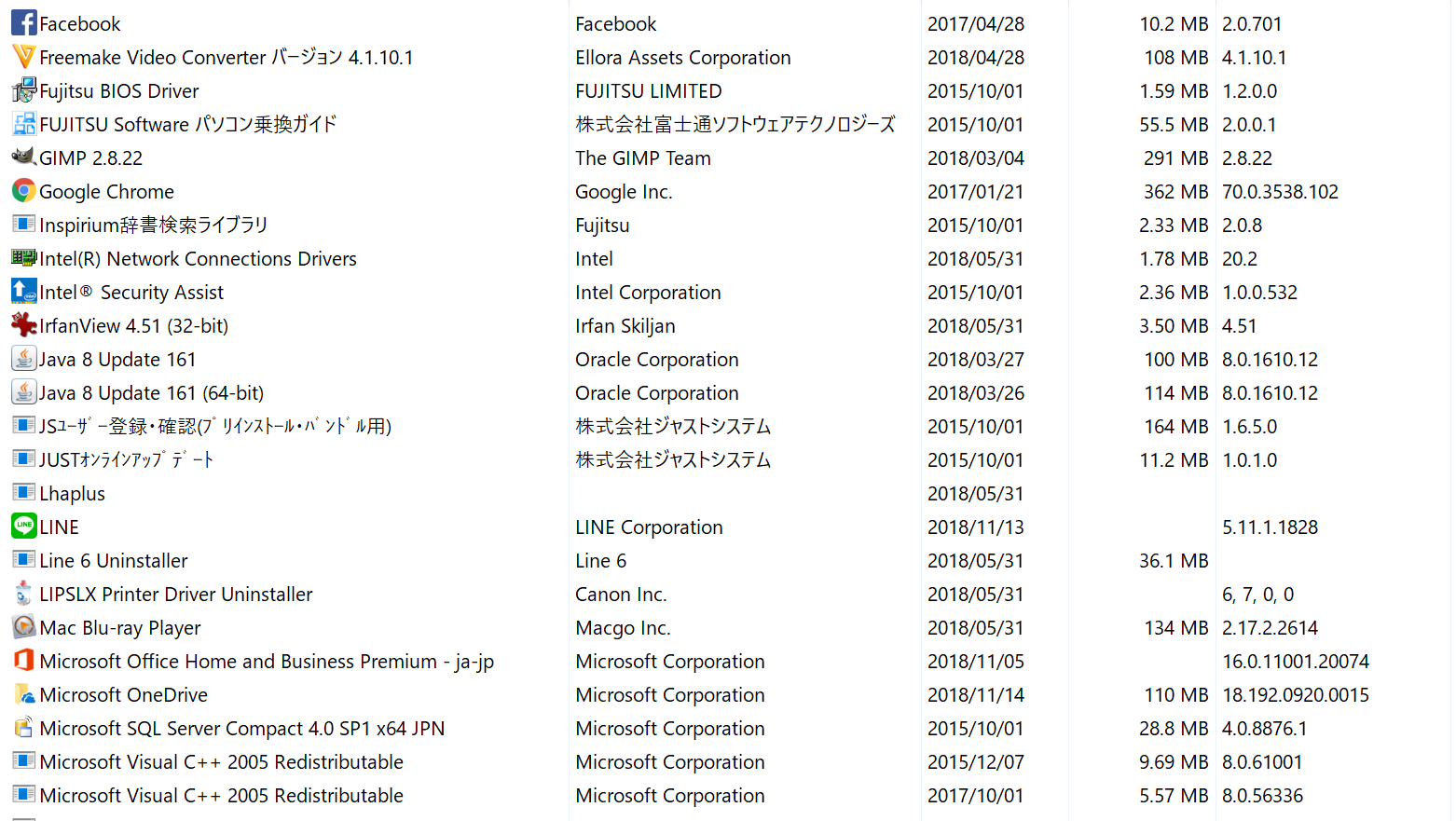1456x821 pixels.
Task: Click the Mac Blu-ray Player icon
Action: [x=23, y=626]
